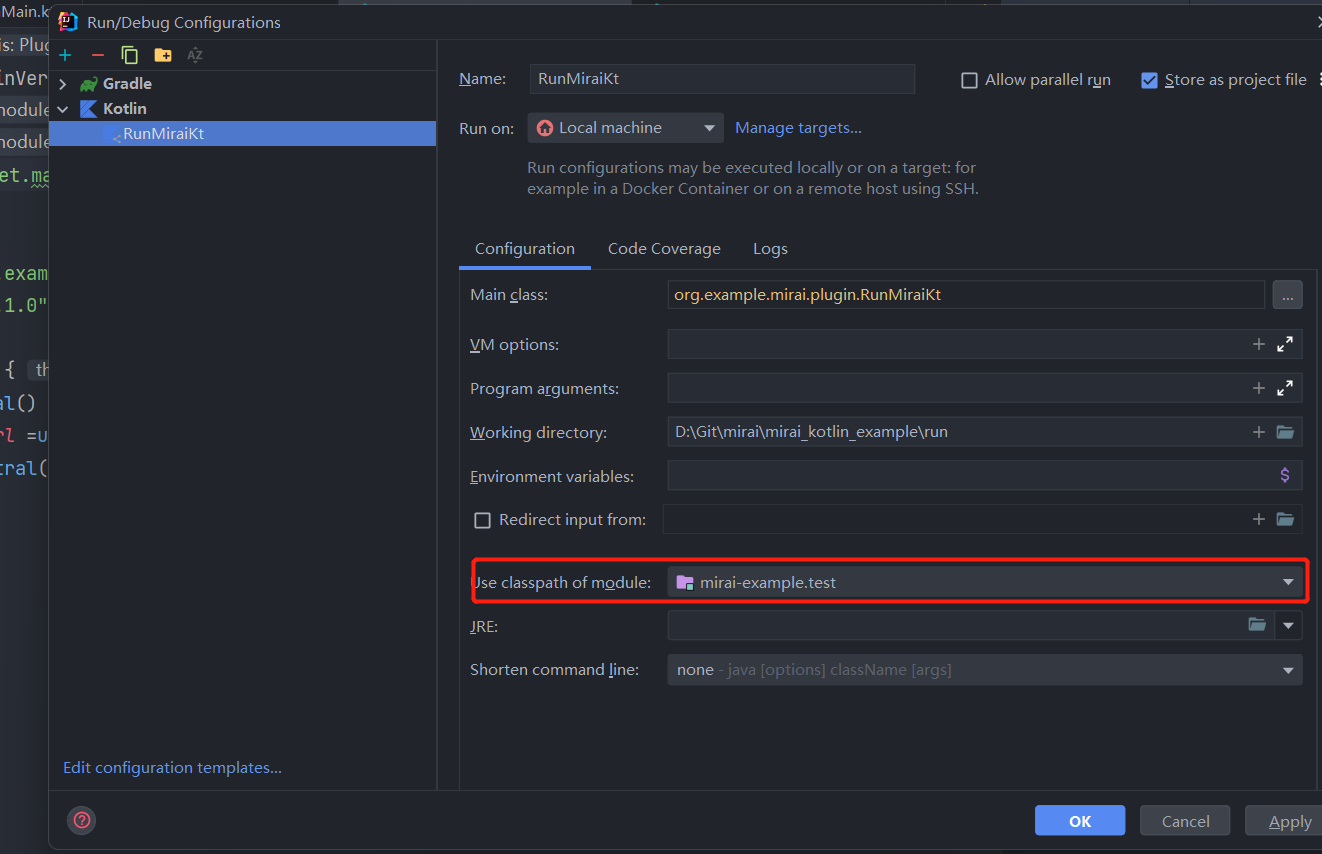Insert macro into VM options
Viewport: 1322px width, 854px height.
1259,345
